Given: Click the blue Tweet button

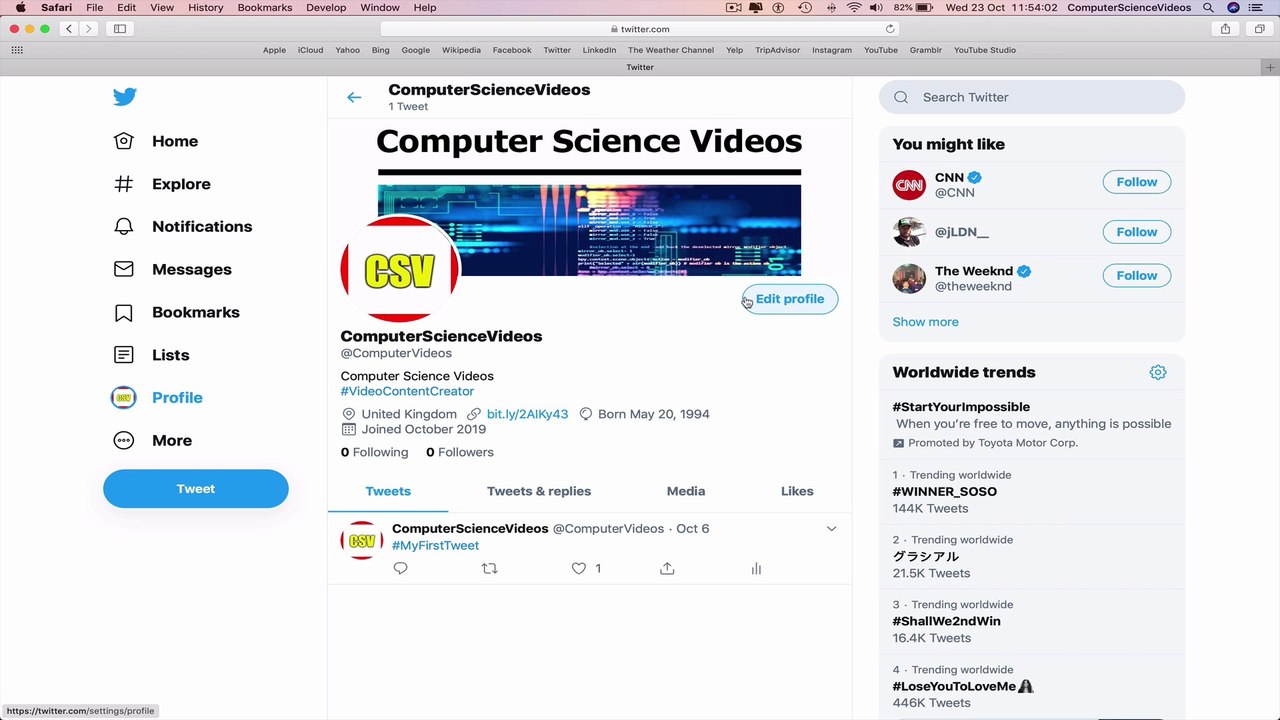Looking at the screenshot, I should (196, 489).
